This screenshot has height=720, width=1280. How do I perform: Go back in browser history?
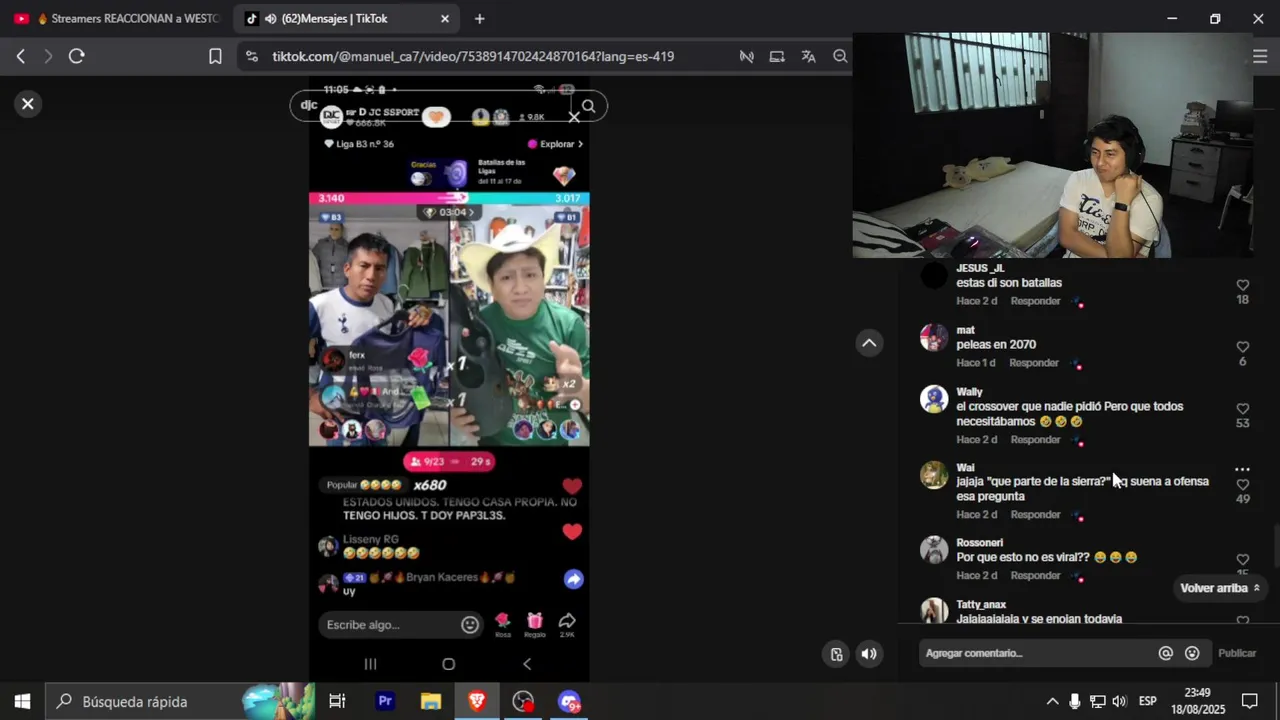point(20,56)
